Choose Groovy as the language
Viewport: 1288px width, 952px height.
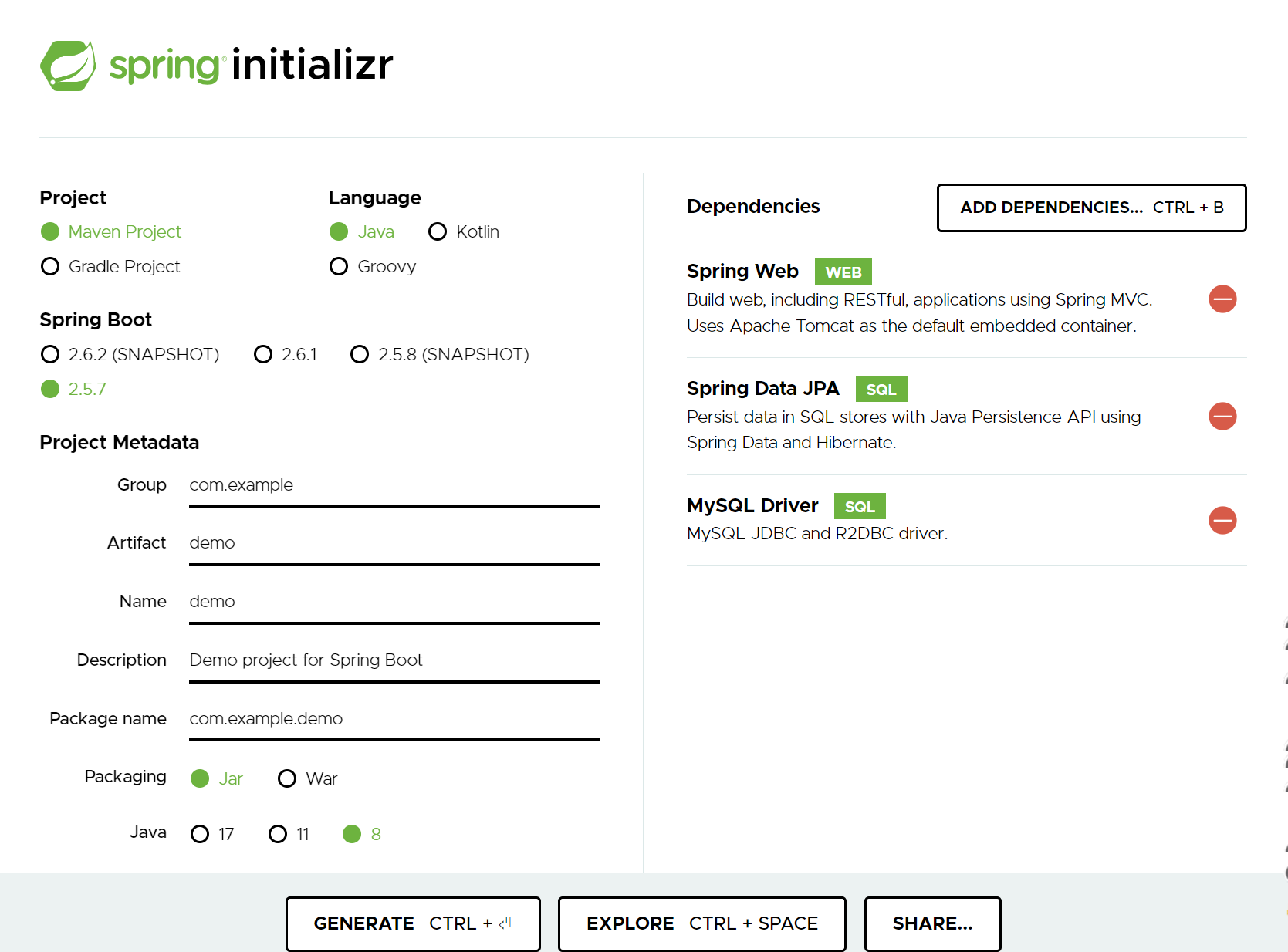(x=373, y=266)
